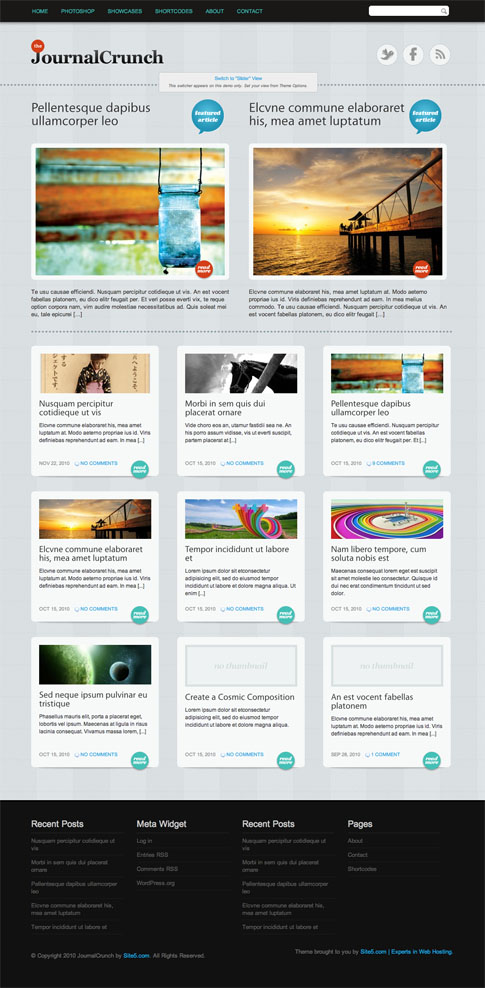Open the Photoshop menu item
The height and width of the screenshot is (988, 485).
pyautogui.click(x=77, y=11)
